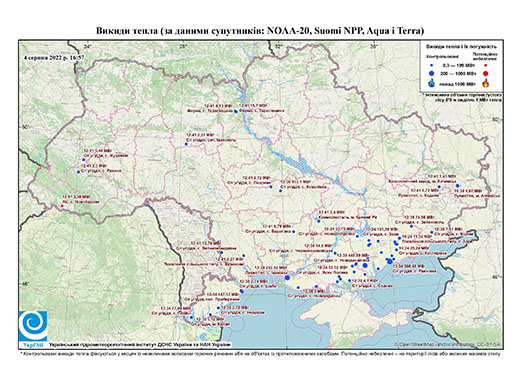Select the large blue marker labeled 368.48 MW
Image resolution: width=520 pixels, height=368 pixels.
click(x=390, y=262)
